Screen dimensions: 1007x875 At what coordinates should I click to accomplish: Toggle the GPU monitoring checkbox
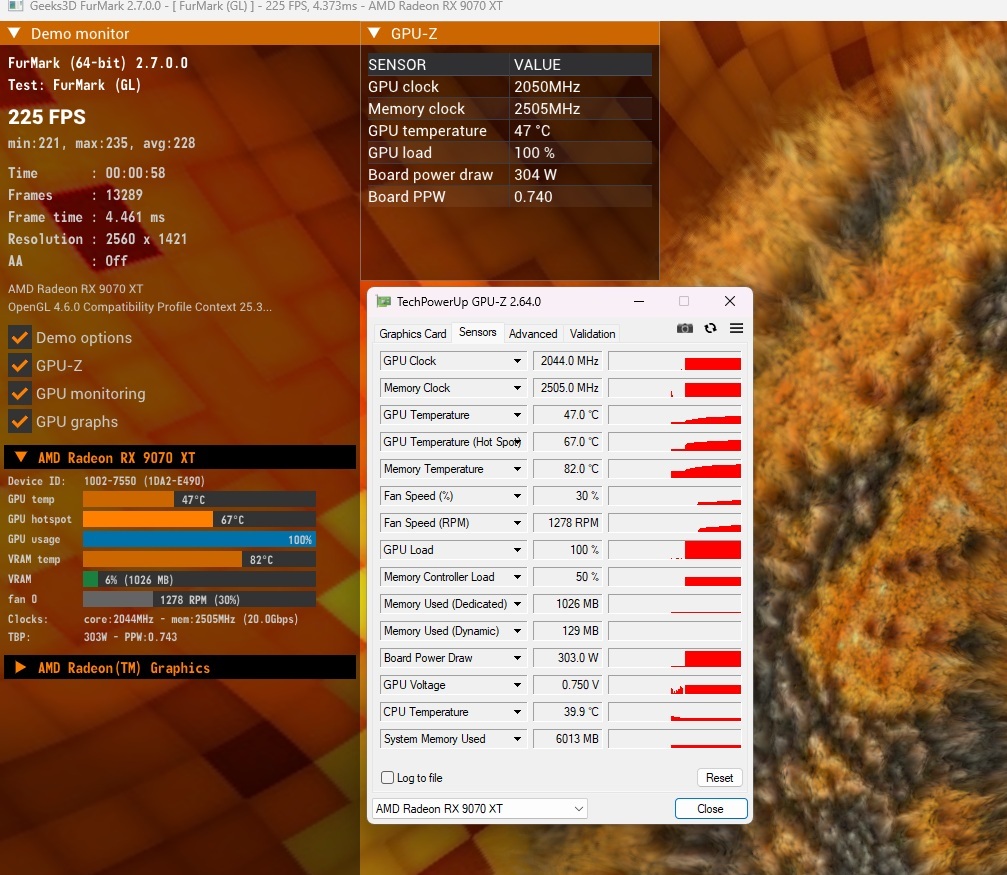coord(20,393)
